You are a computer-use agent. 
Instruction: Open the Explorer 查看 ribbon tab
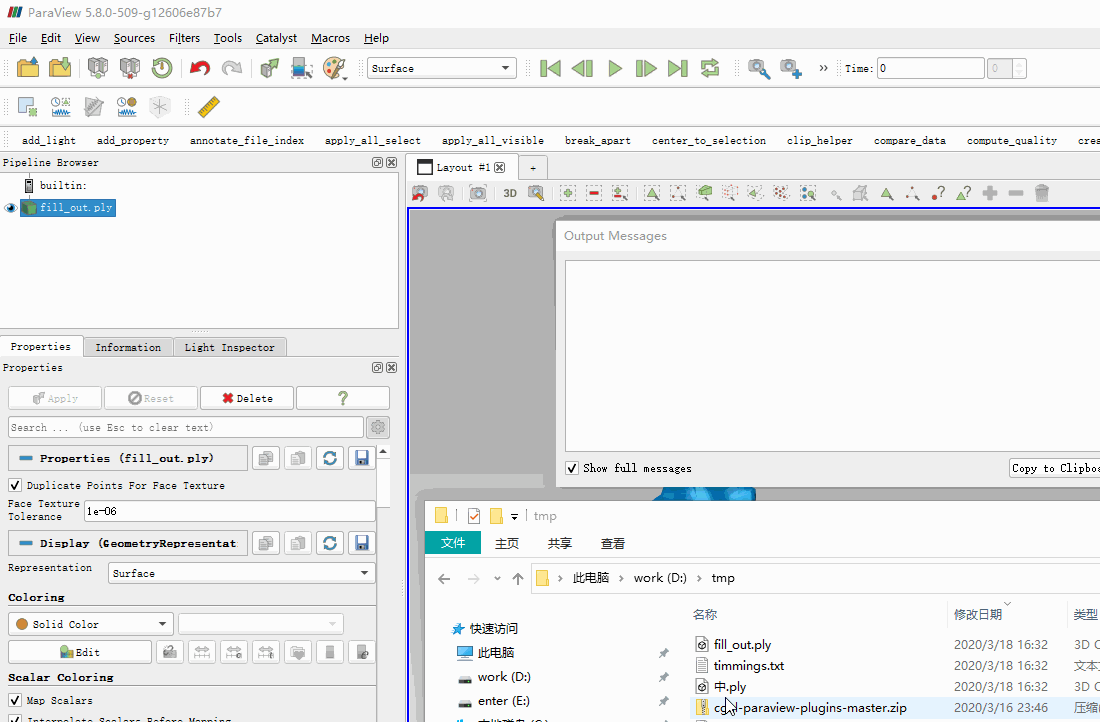612,543
